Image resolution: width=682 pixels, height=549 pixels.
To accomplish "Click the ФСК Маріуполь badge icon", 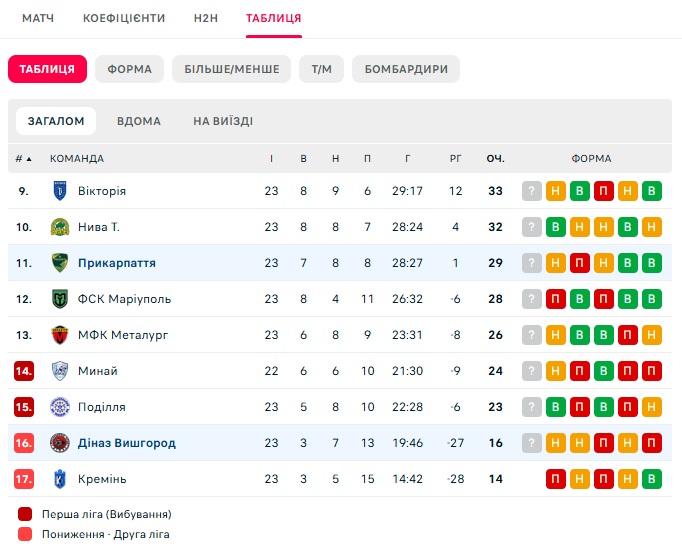I will pyautogui.click(x=60, y=299).
